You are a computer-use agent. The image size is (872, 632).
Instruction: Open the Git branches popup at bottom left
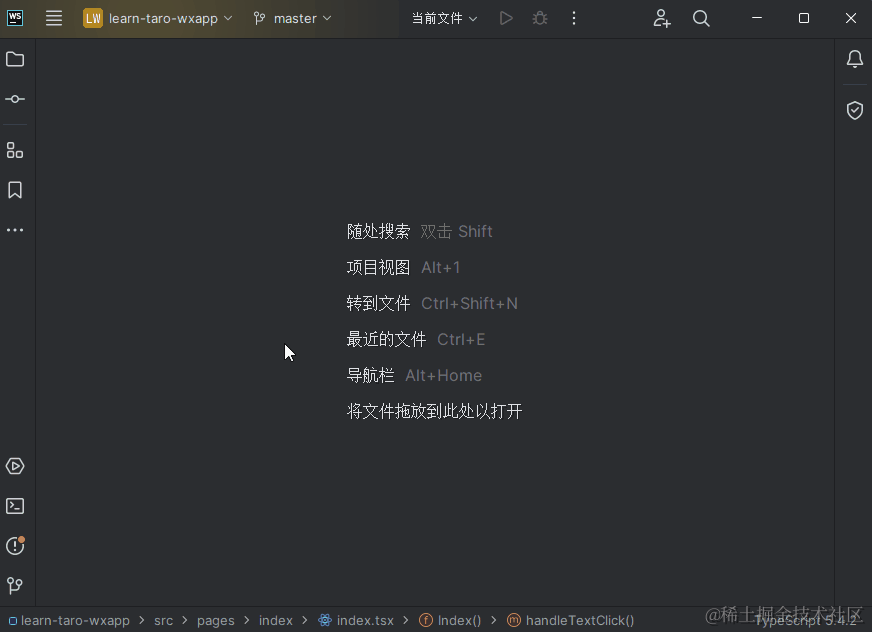click(x=15, y=585)
